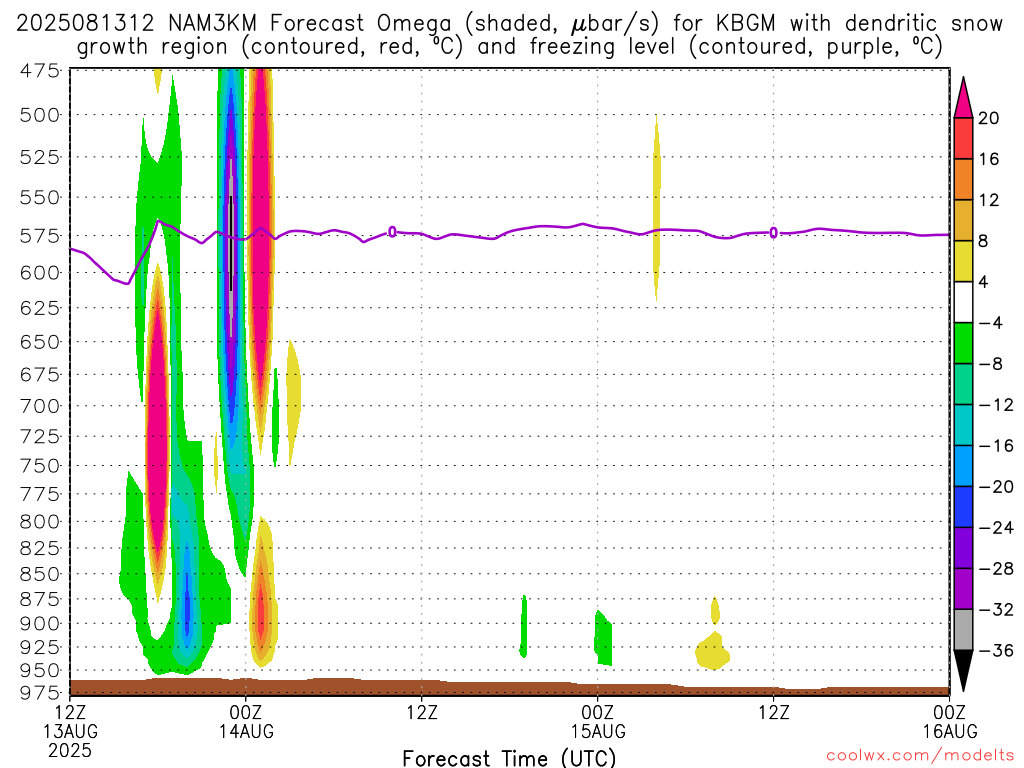This screenshot has height=768, width=1024.
Task: Click the colorbar label 16
Action: point(989,159)
